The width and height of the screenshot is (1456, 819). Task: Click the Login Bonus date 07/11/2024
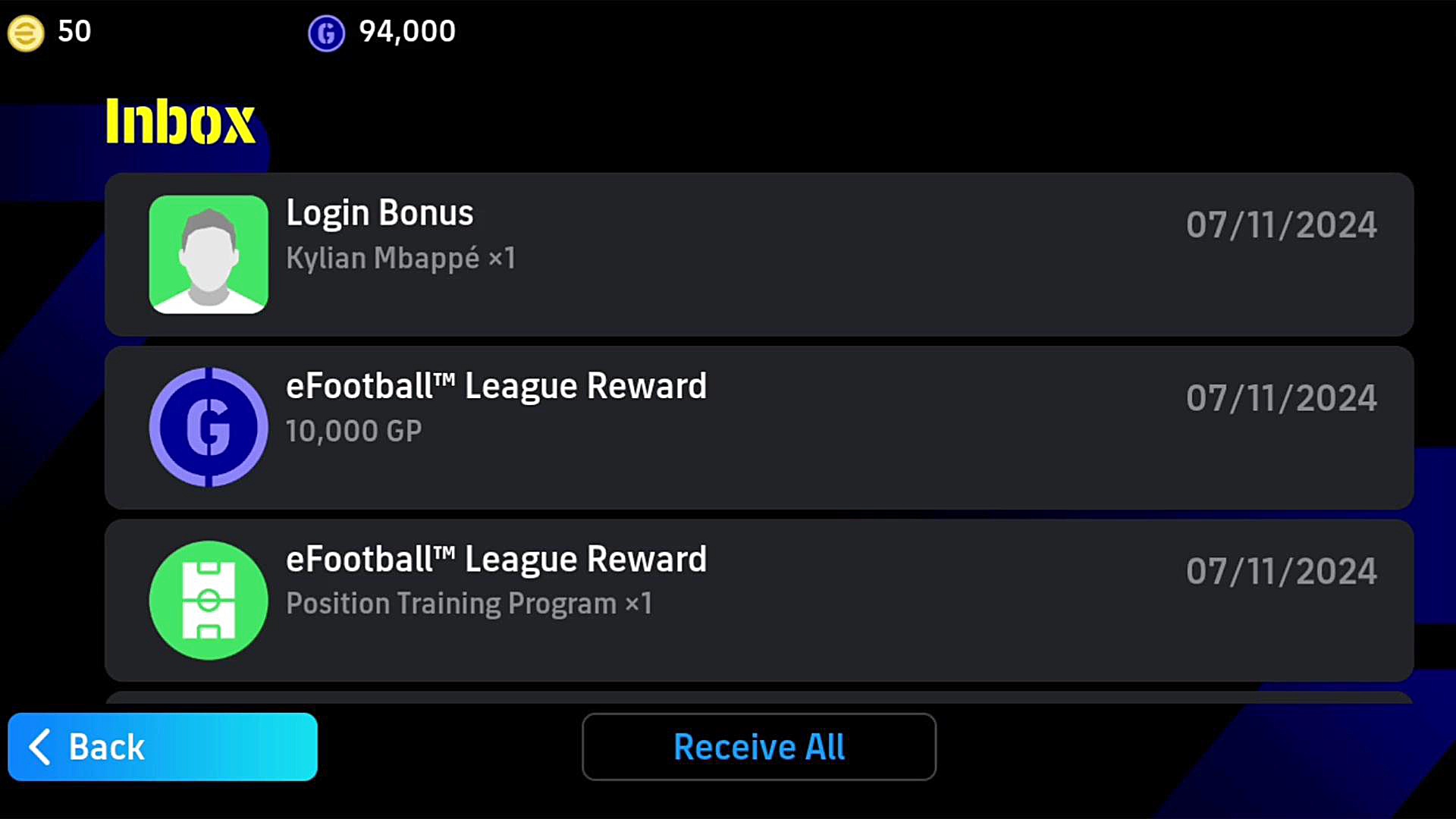point(1282,225)
